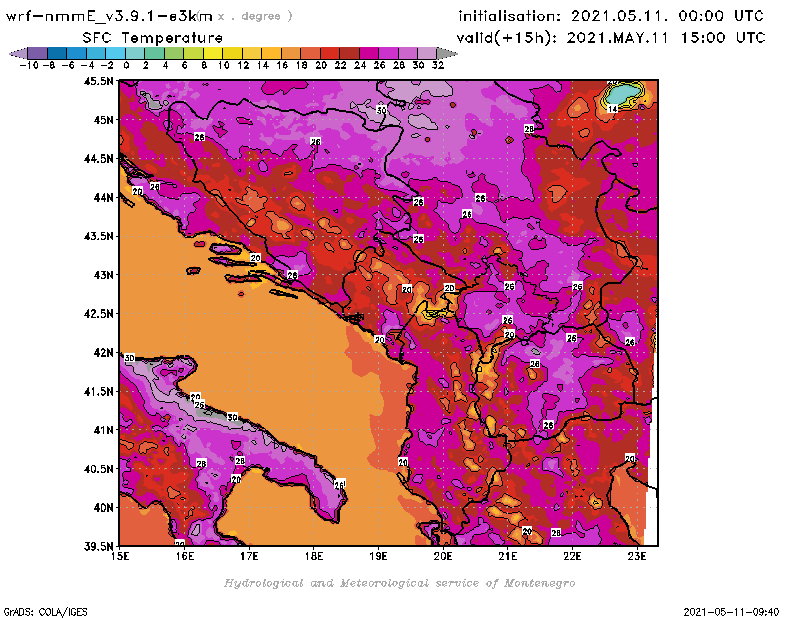Image resolution: width=800 pixels, height=618 pixels.
Task: Click the '19E' longitude label
Action: click(379, 556)
